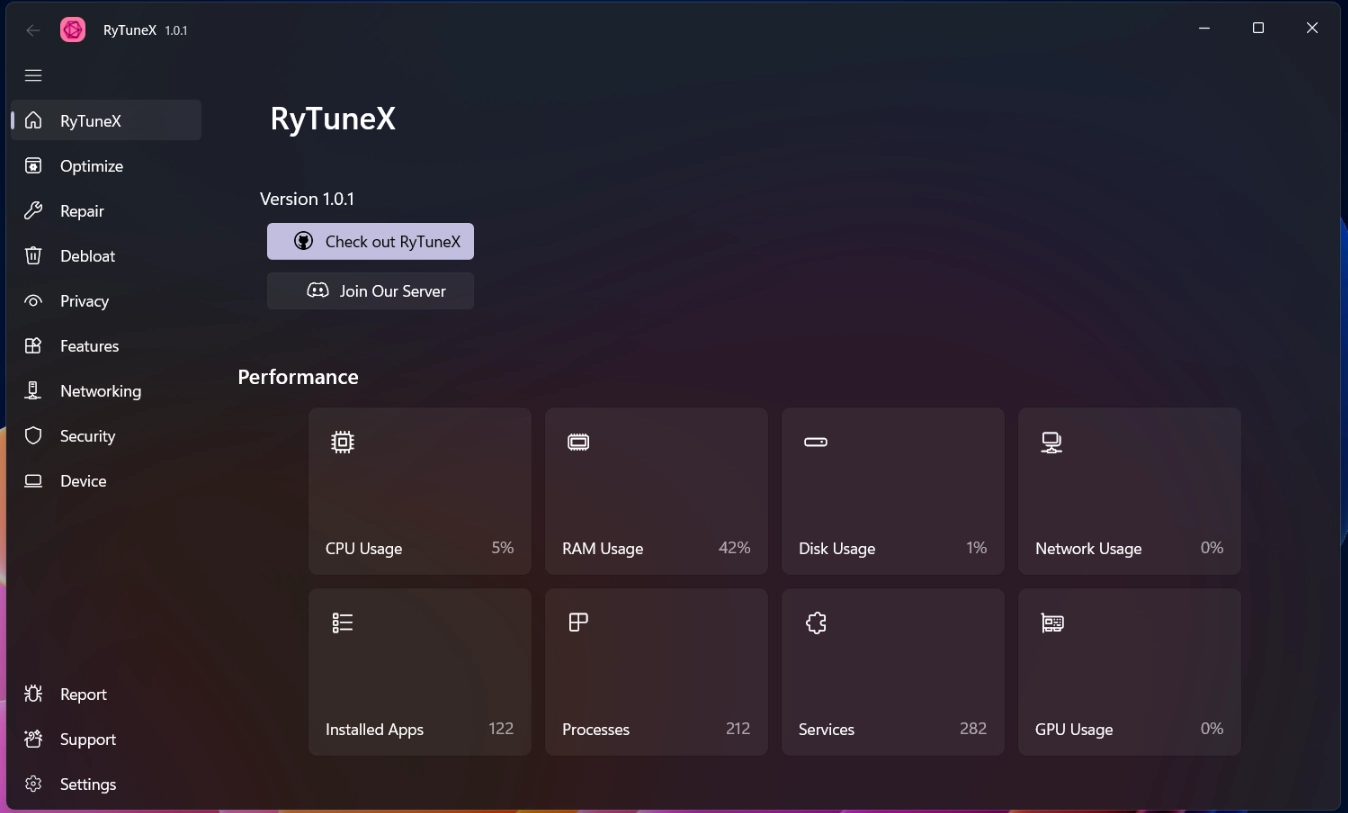Click the gear Settings icon
Viewport: 1348px width, 813px height.
(33, 784)
